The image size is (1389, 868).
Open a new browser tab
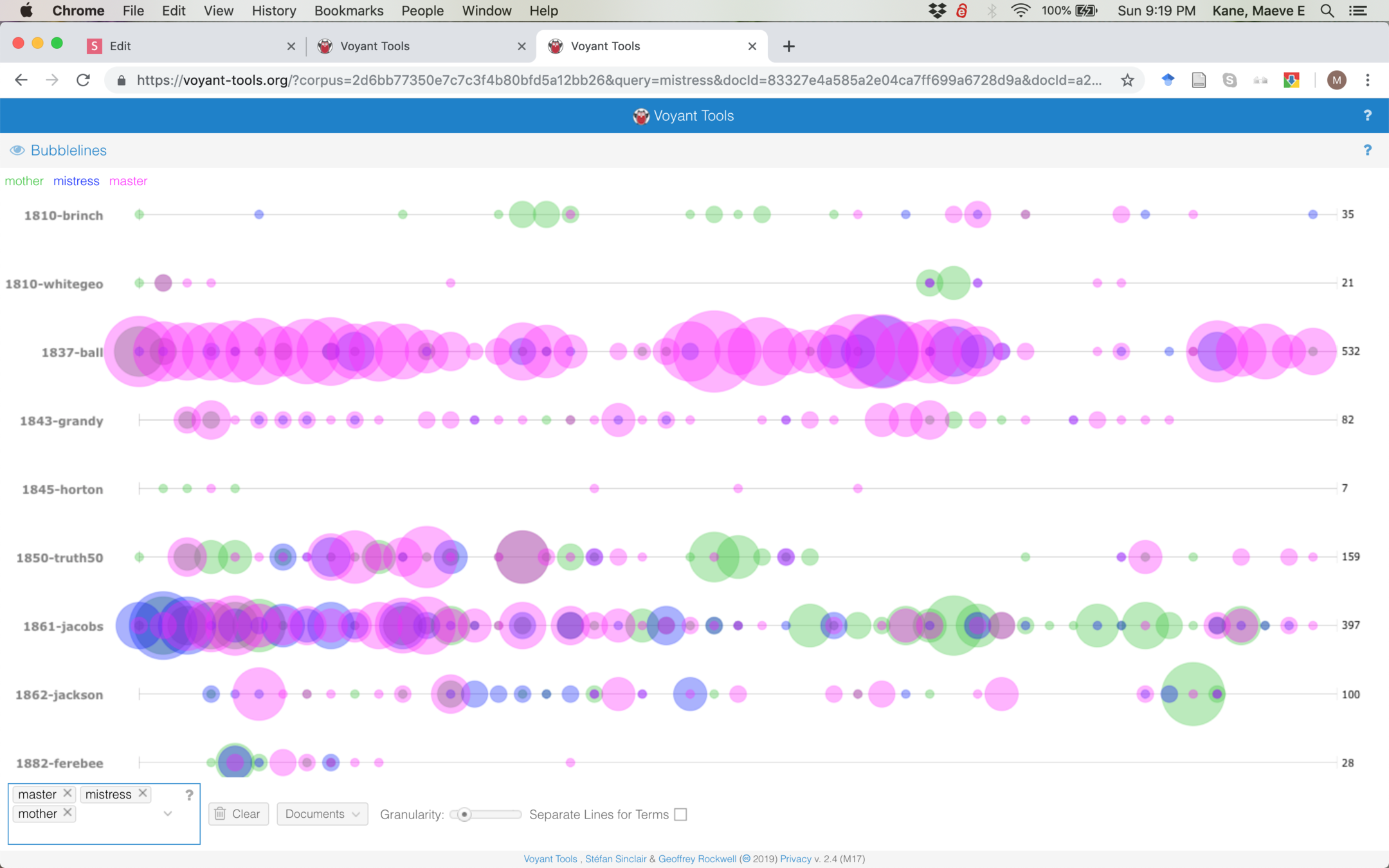pyautogui.click(x=789, y=46)
